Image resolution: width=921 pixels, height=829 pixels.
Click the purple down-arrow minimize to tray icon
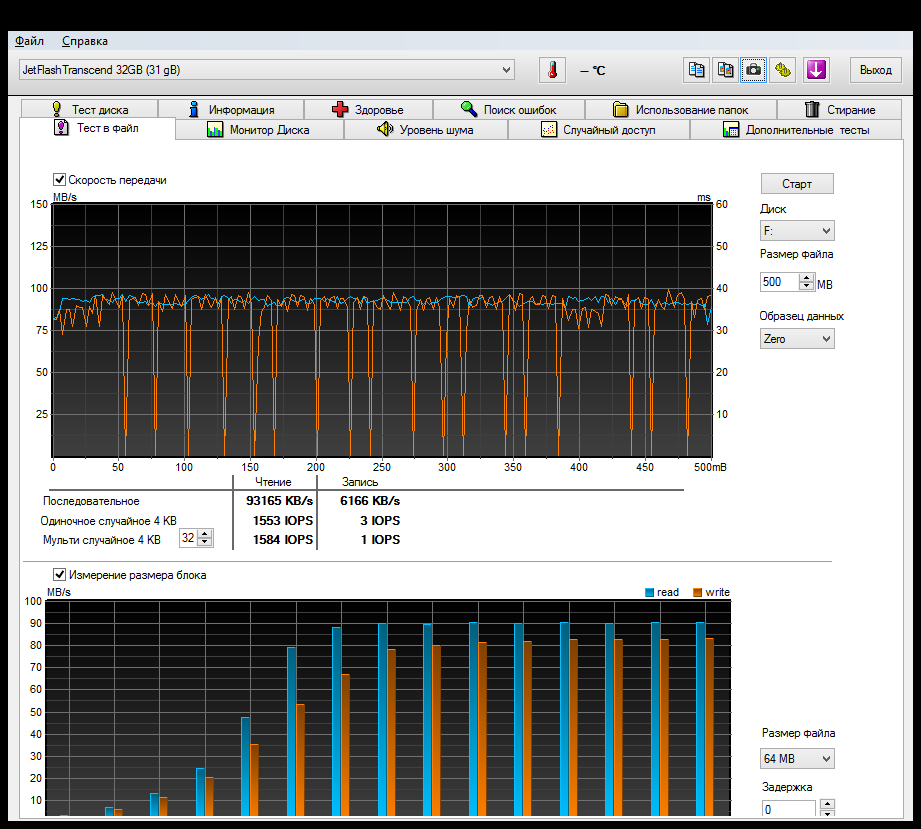tap(816, 70)
